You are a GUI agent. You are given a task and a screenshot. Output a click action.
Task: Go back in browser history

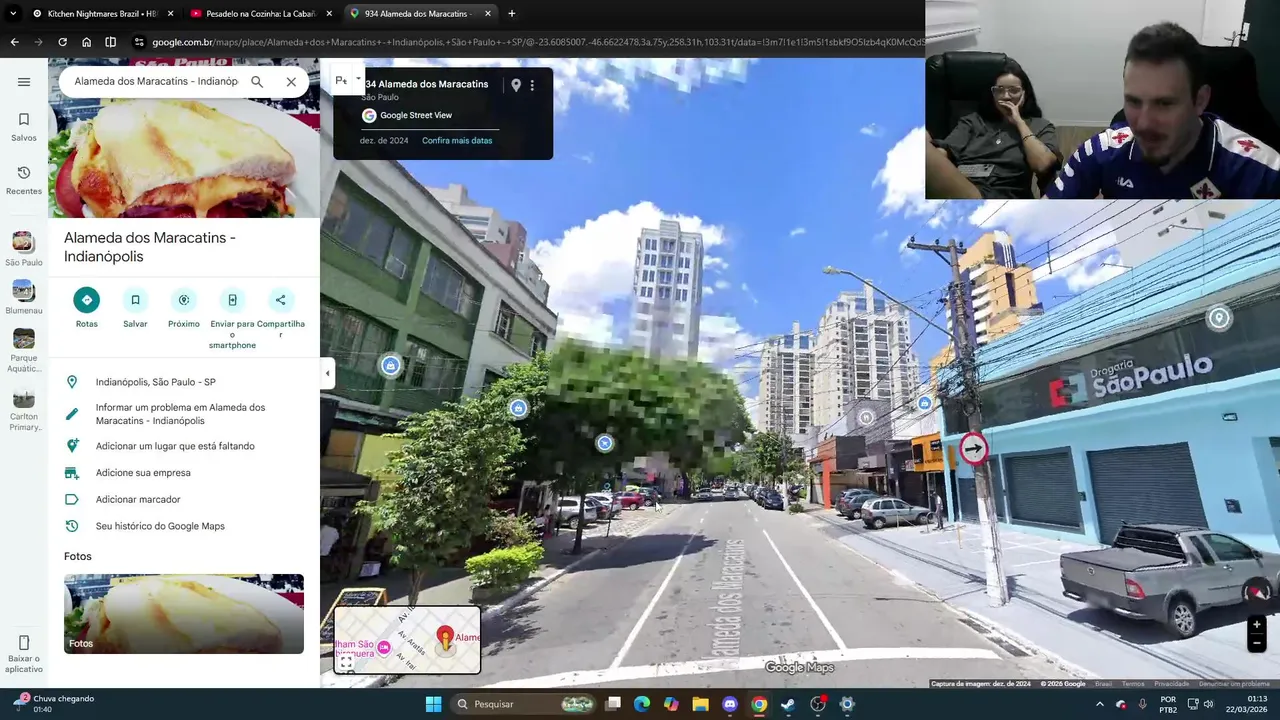click(14, 42)
